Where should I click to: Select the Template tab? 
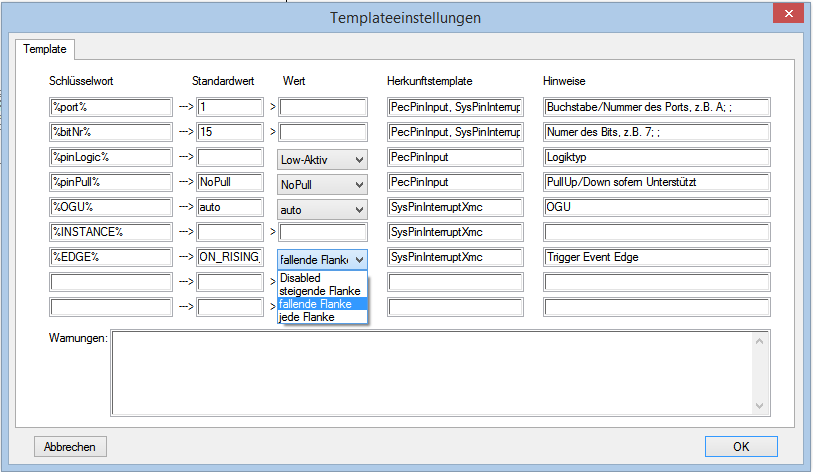click(x=44, y=48)
